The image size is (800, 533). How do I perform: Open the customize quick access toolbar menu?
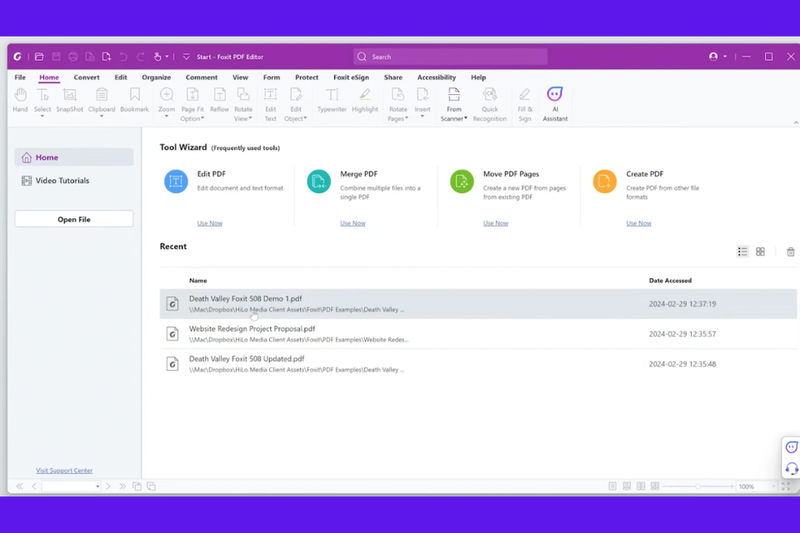pyautogui.click(x=186, y=57)
